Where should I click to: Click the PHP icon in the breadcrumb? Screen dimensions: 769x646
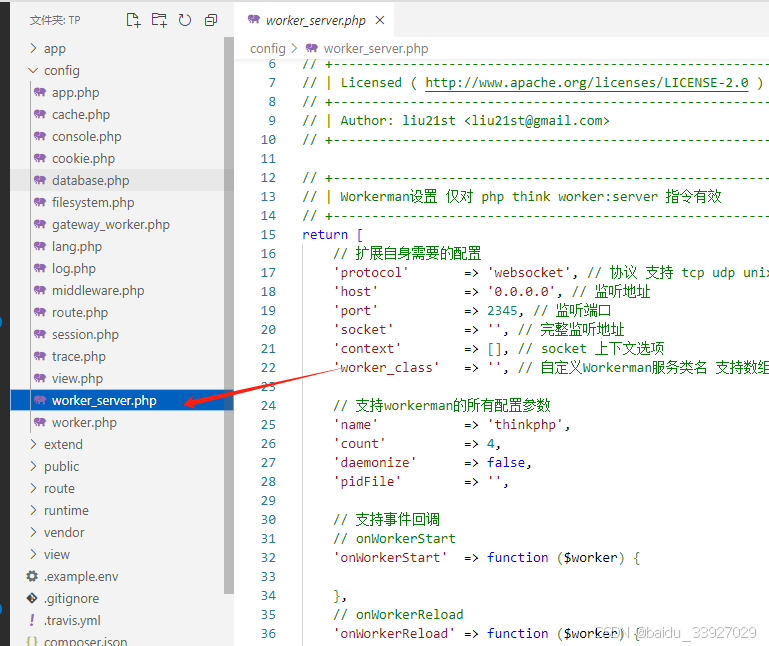[x=311, y=48]
